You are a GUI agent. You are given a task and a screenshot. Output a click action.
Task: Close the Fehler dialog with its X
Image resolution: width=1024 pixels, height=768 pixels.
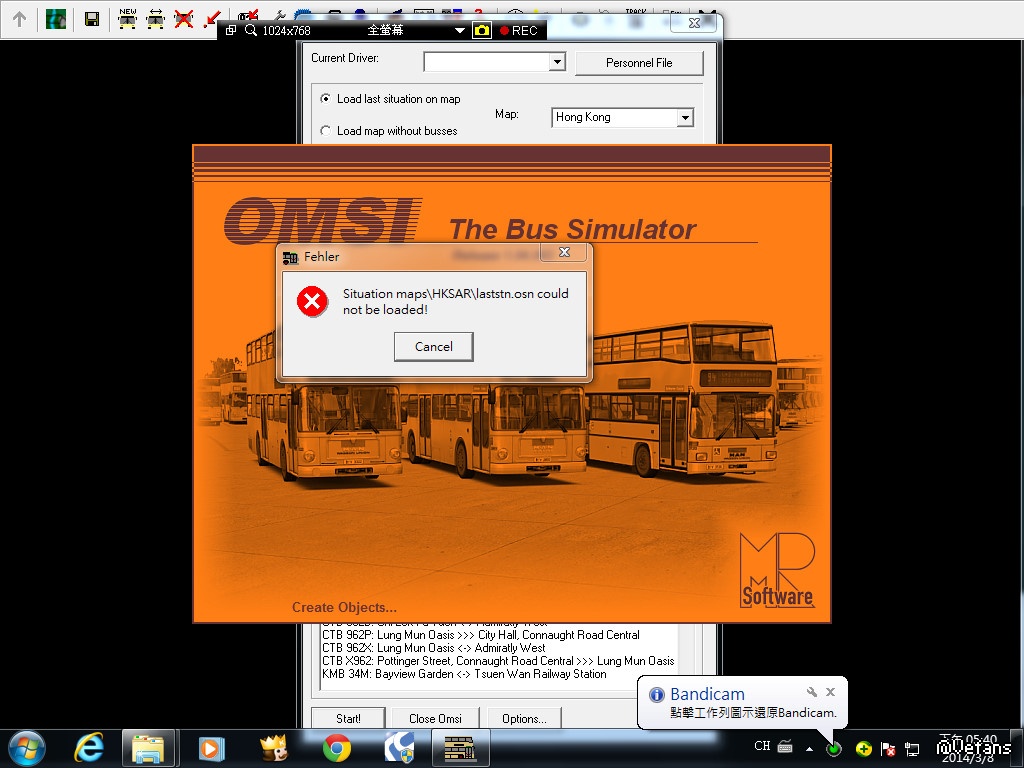click(564, 252)
